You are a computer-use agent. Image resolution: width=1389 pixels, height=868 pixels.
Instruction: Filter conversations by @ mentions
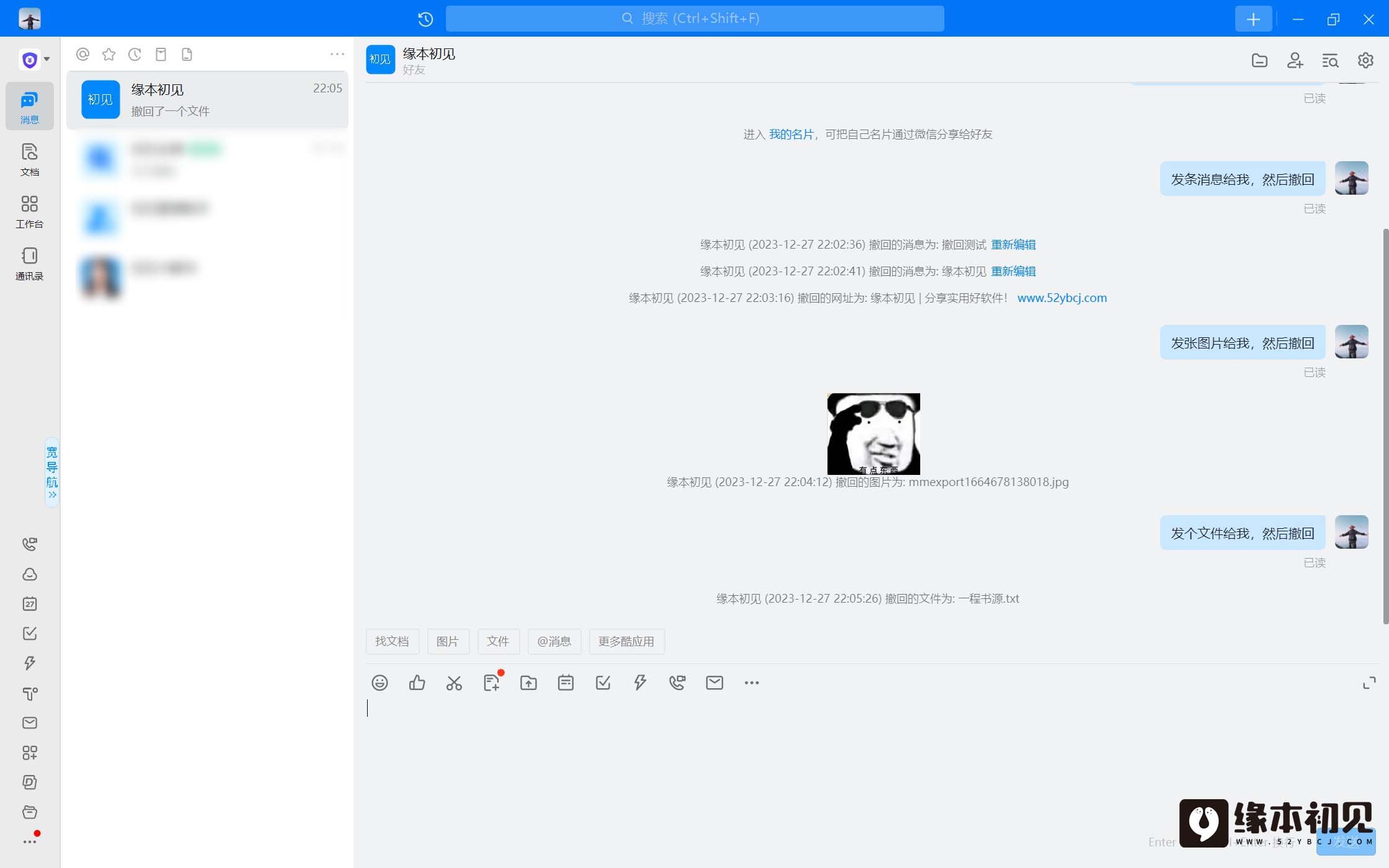coord(82,55)
